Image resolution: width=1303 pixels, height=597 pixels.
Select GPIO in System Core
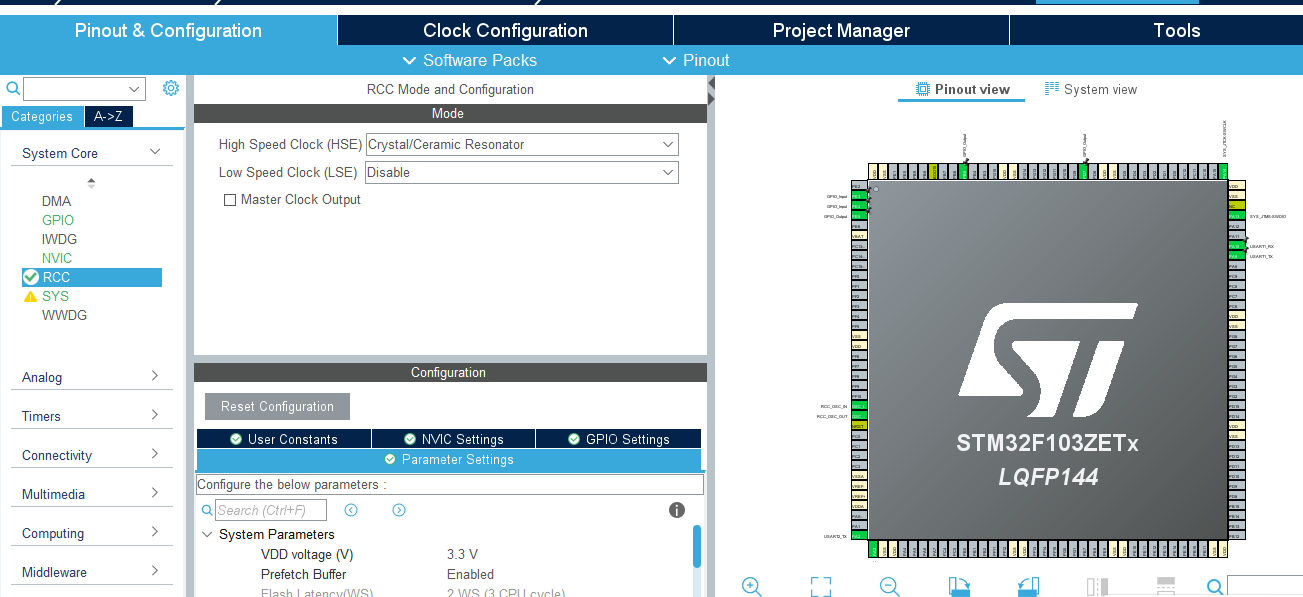click(x=58, y=220)
